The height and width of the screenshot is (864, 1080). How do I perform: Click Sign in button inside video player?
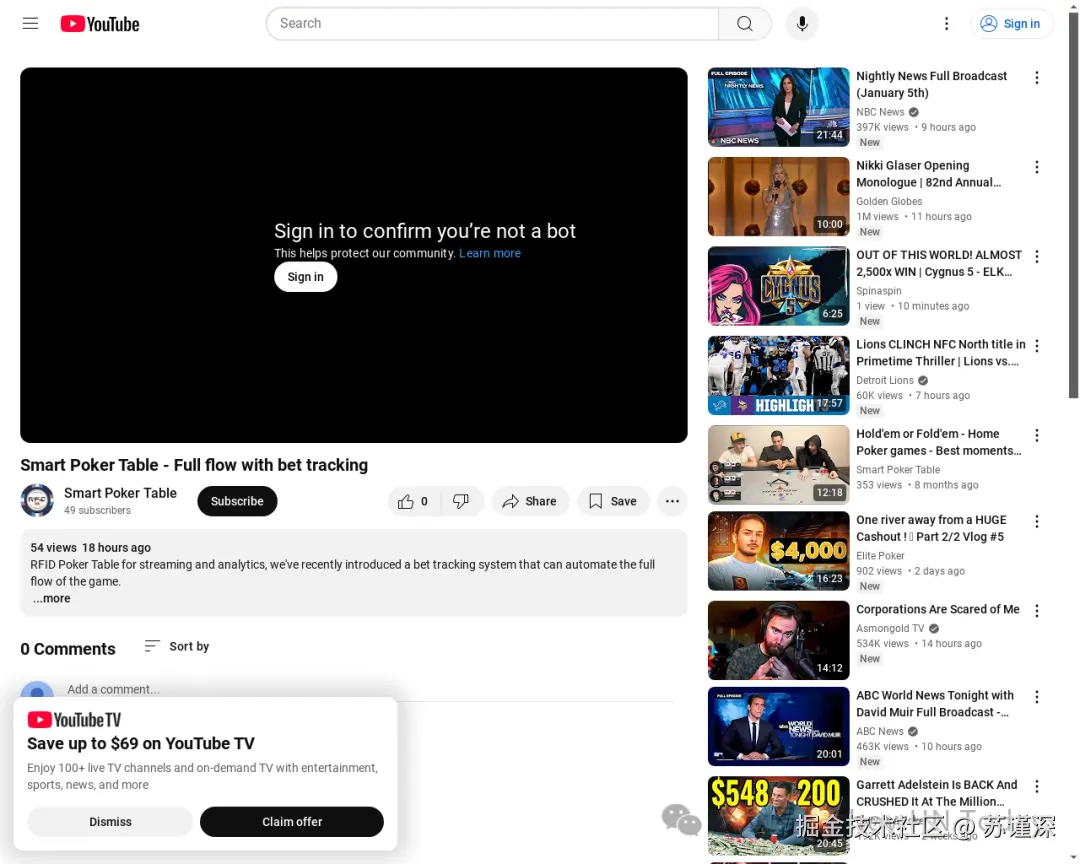coord(305,277)
